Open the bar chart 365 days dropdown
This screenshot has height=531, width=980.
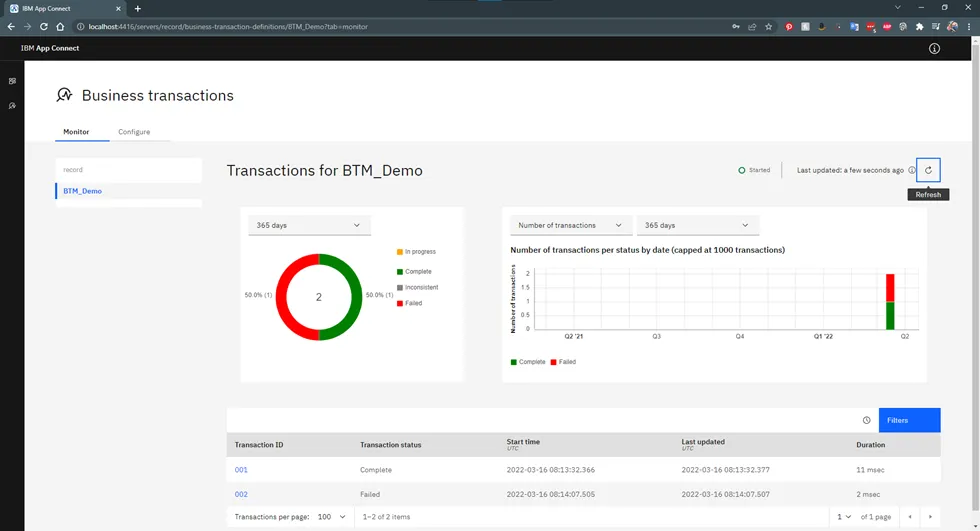click(x=698, y=225)
